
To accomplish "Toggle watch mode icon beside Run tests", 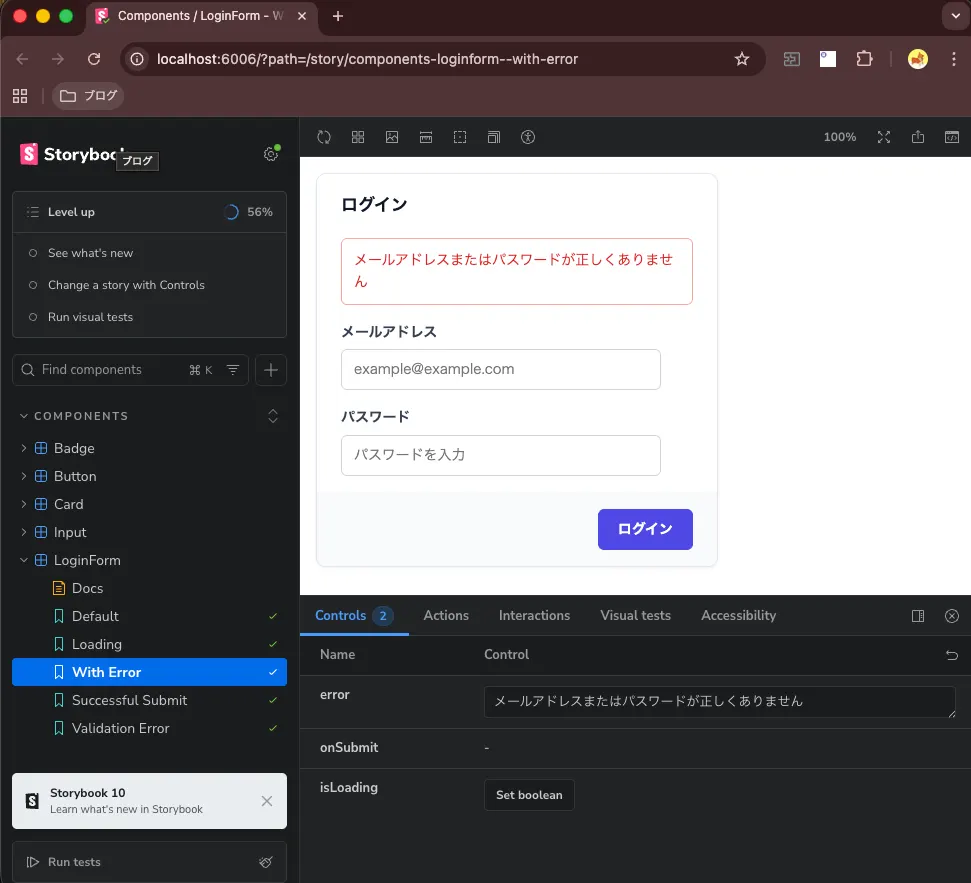I will [266, 862].
